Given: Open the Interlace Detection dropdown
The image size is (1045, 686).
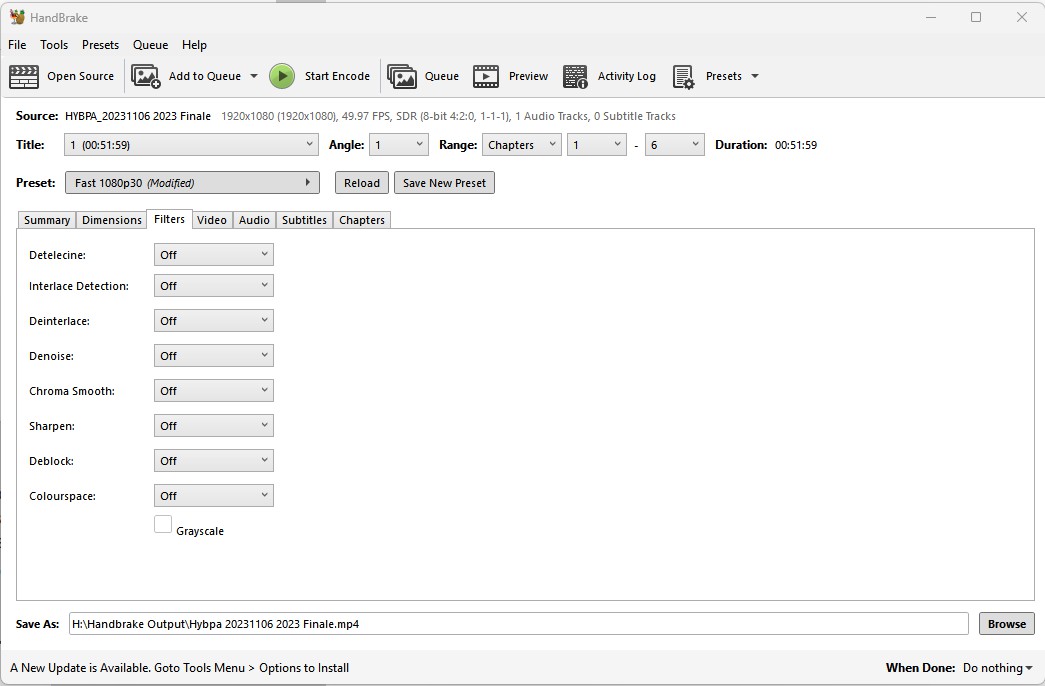Looking at the screenshot, I should click(x=213, y=286).
